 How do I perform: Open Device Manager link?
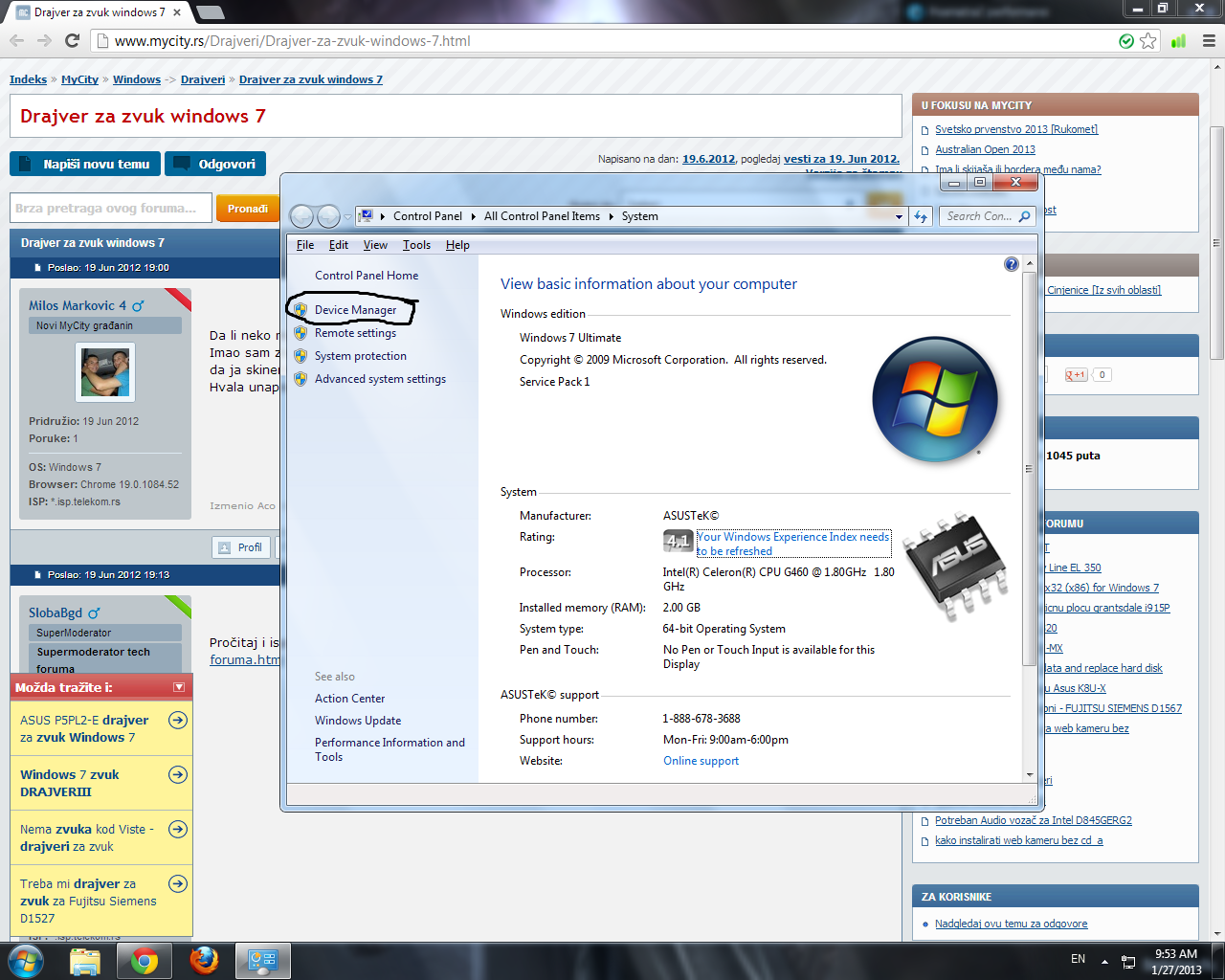point(355,310)
